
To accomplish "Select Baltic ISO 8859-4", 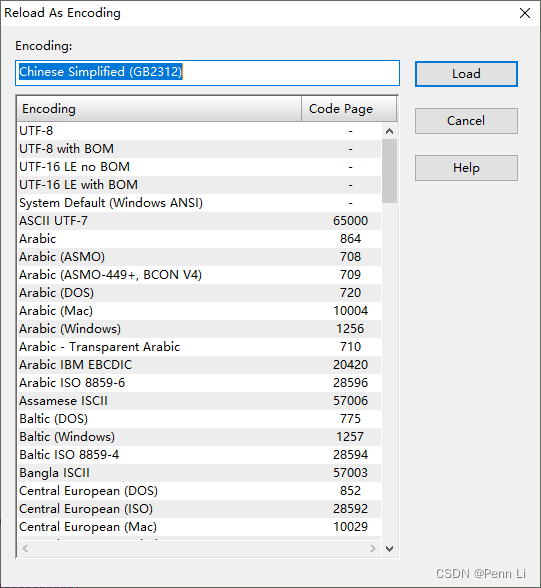I will (x=199, y=455).
